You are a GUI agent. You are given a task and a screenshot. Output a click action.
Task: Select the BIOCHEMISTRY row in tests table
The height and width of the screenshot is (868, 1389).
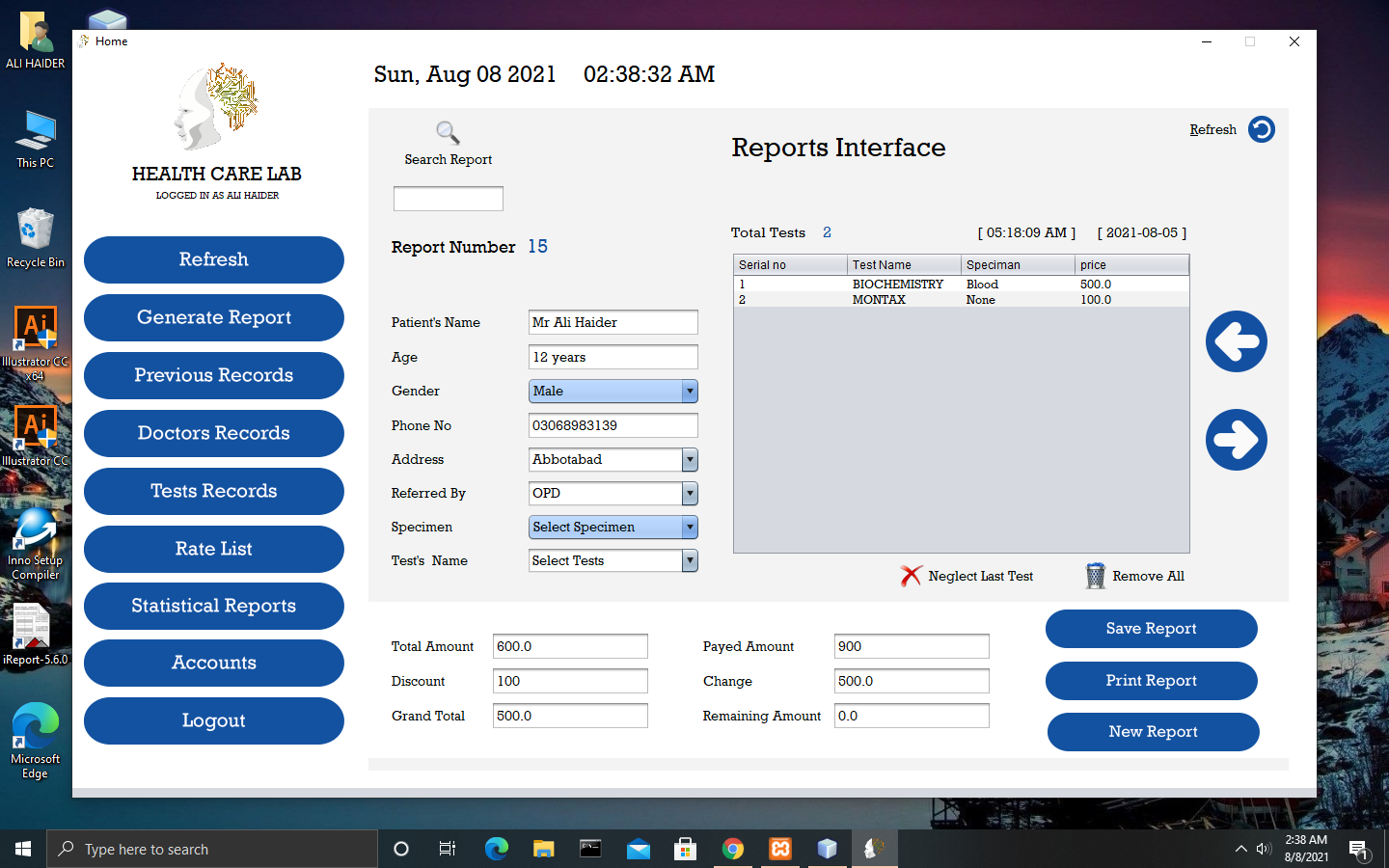click(962, 285)
